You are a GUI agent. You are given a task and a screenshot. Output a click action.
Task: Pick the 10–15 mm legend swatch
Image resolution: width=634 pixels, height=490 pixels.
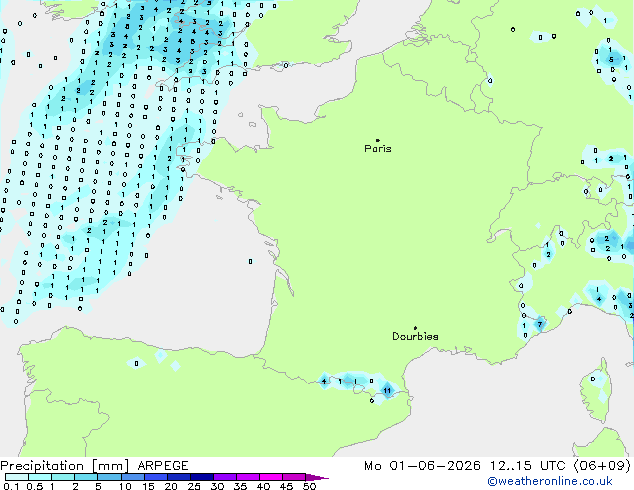tap(132, 477)
